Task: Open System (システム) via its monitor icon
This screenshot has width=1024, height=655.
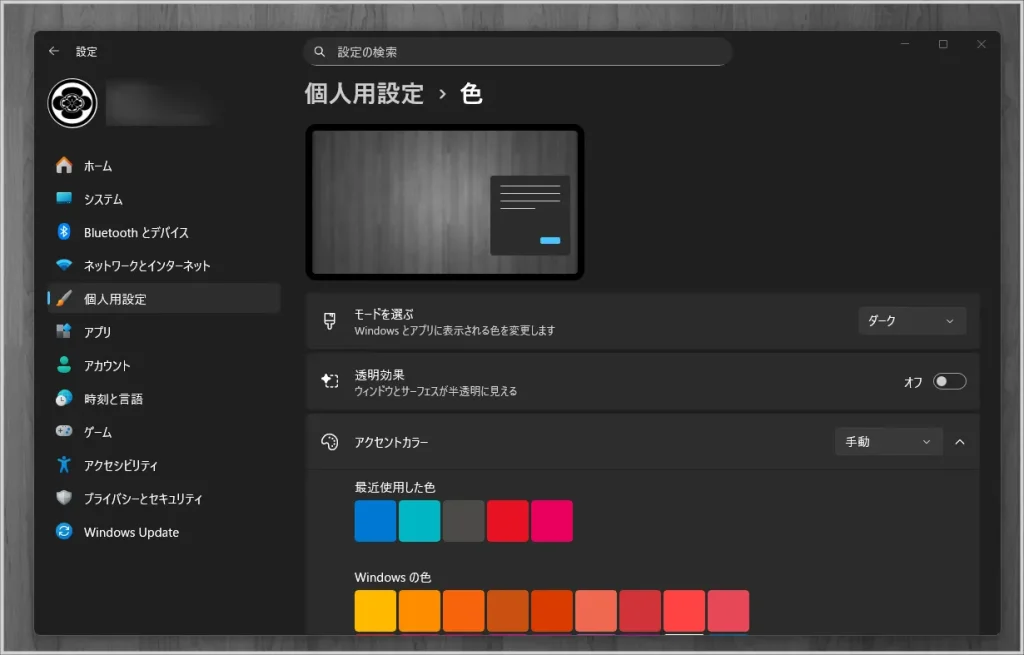Action: (x=64, y=199)
